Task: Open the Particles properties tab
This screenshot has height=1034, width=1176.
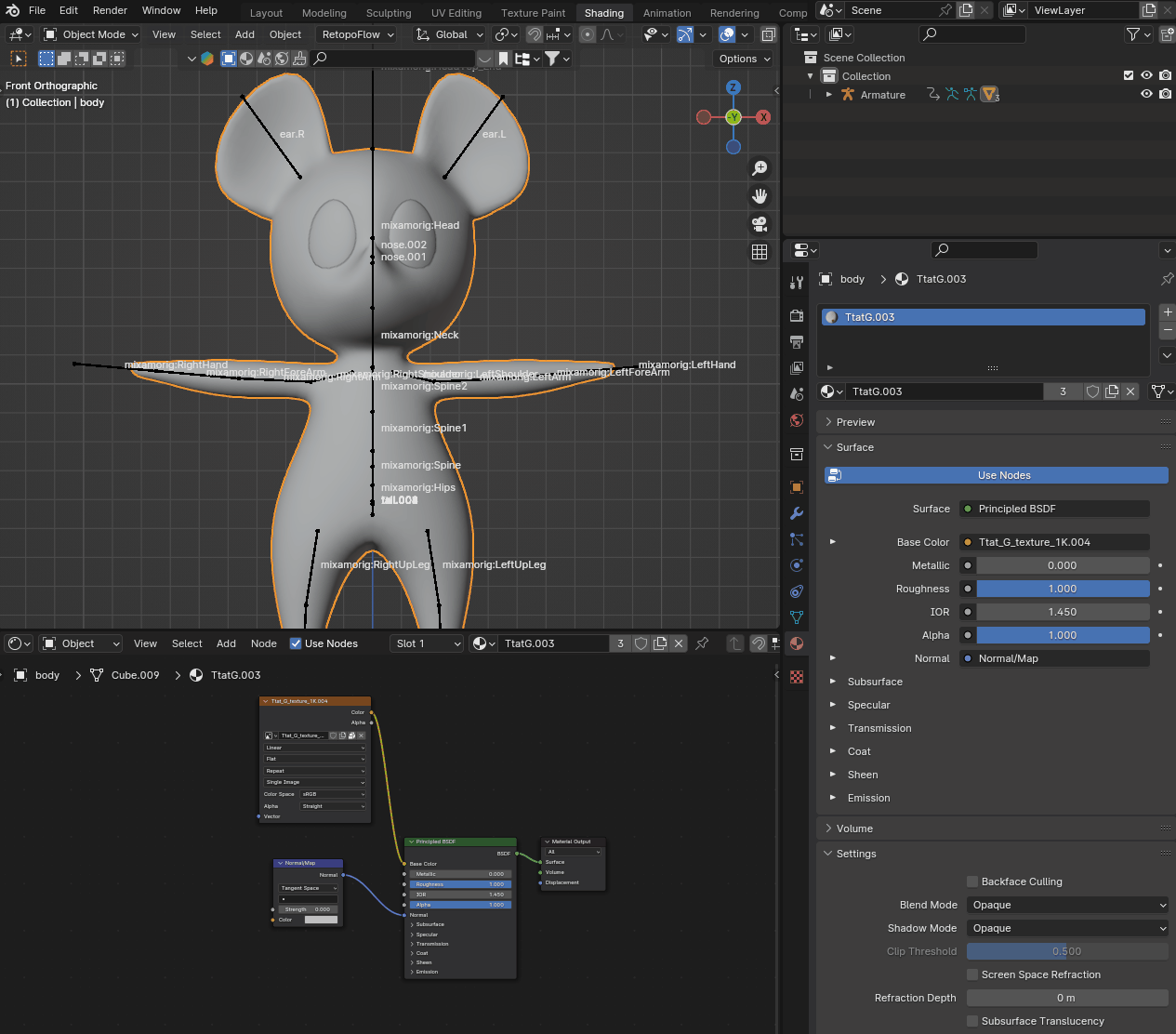Action: click(797, 539)
